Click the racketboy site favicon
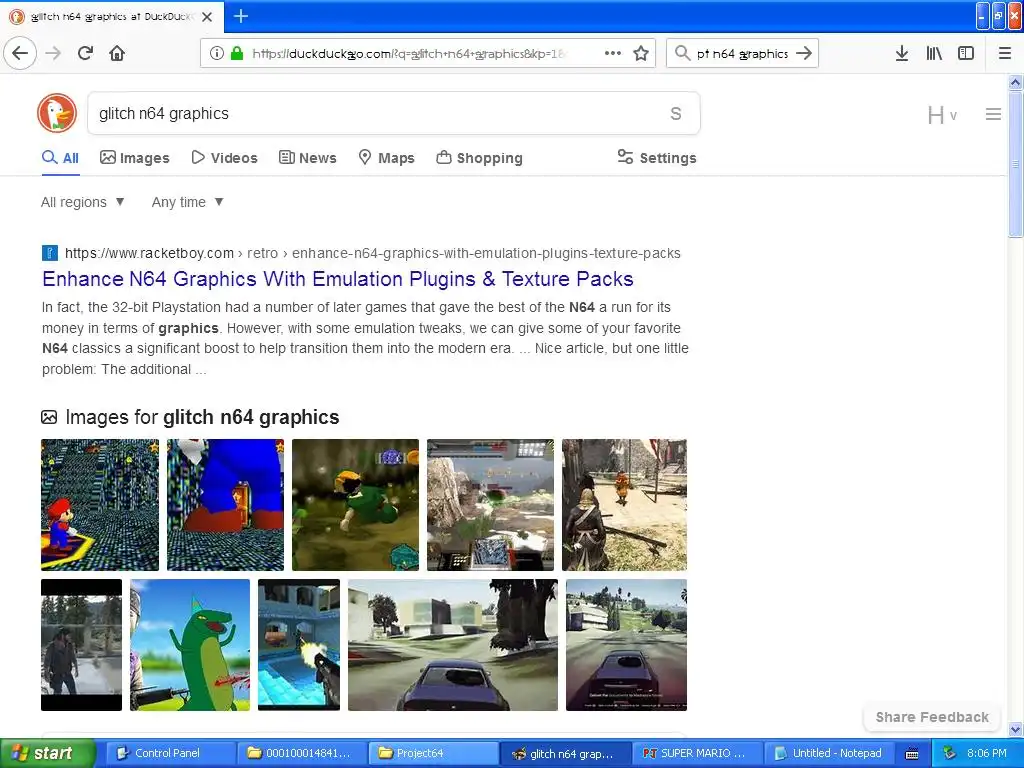This screenshot has width=1024, height=768. [50, 253]
